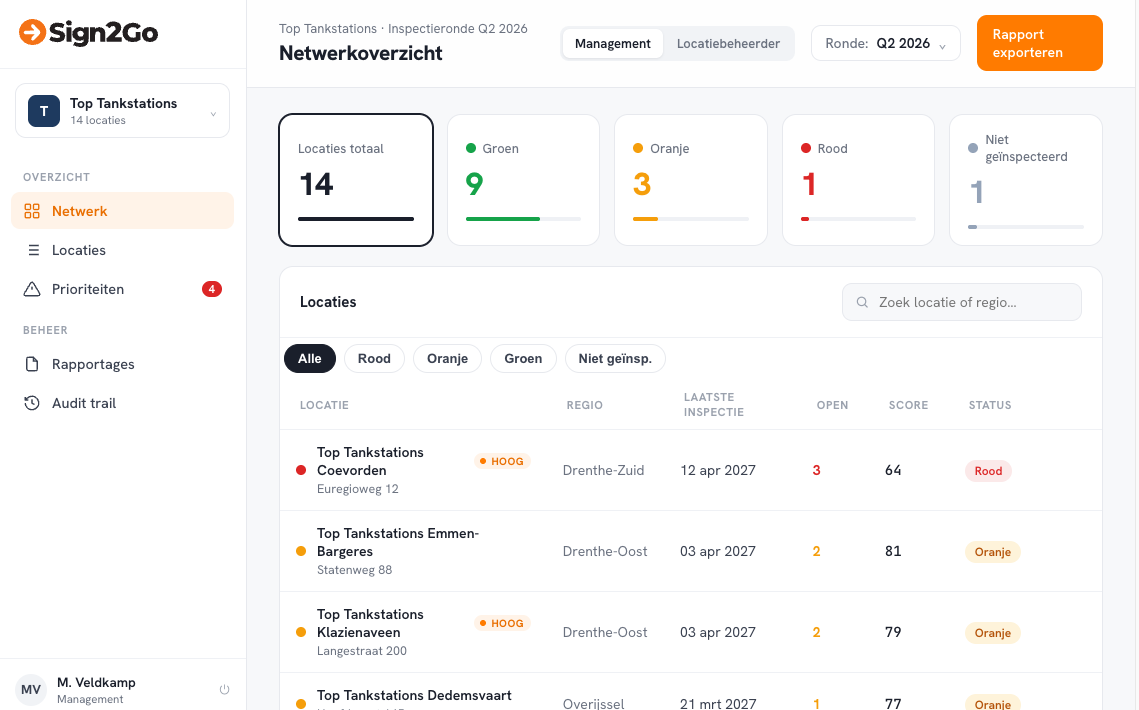Click the Sign2Go arrow logo icon
The image size is (1139, 710).
point(32,32)
